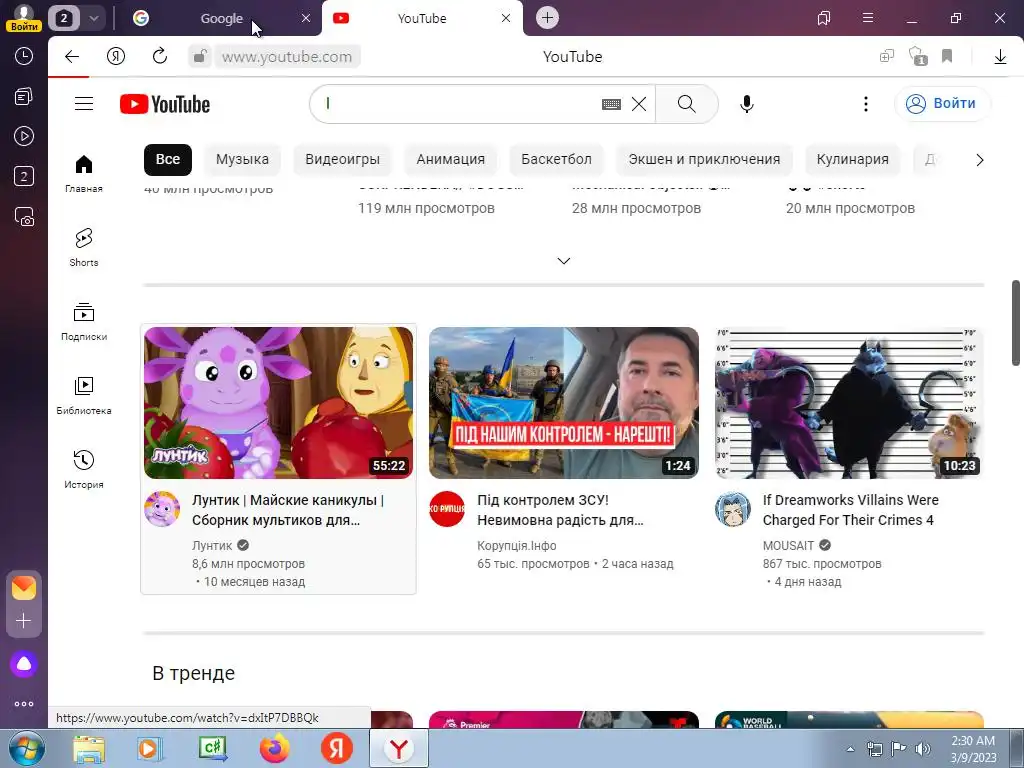Filter by Баскетбол chip
The height and width of the screenshot is (768, 1024).
click(x=556, y=159)
